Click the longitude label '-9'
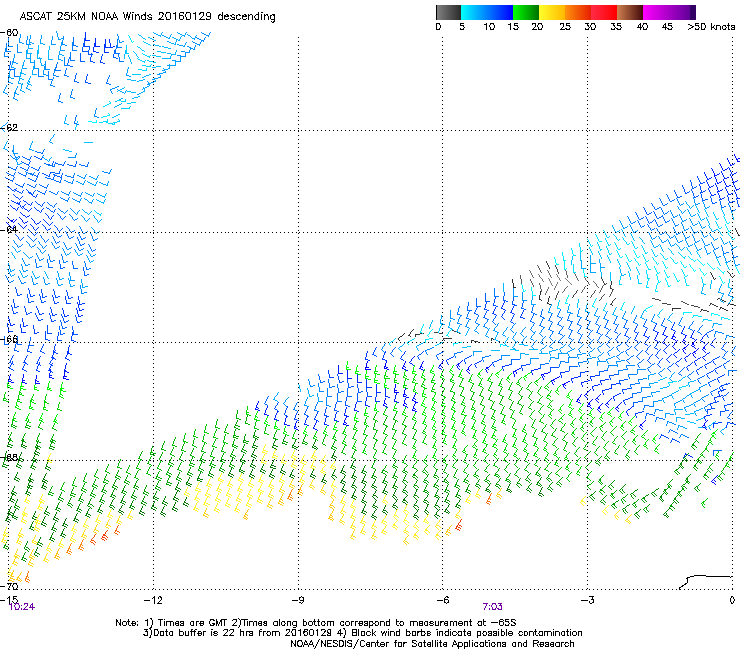Image resolution: width=740 pixels, height=650 pixels. (297, 600)
